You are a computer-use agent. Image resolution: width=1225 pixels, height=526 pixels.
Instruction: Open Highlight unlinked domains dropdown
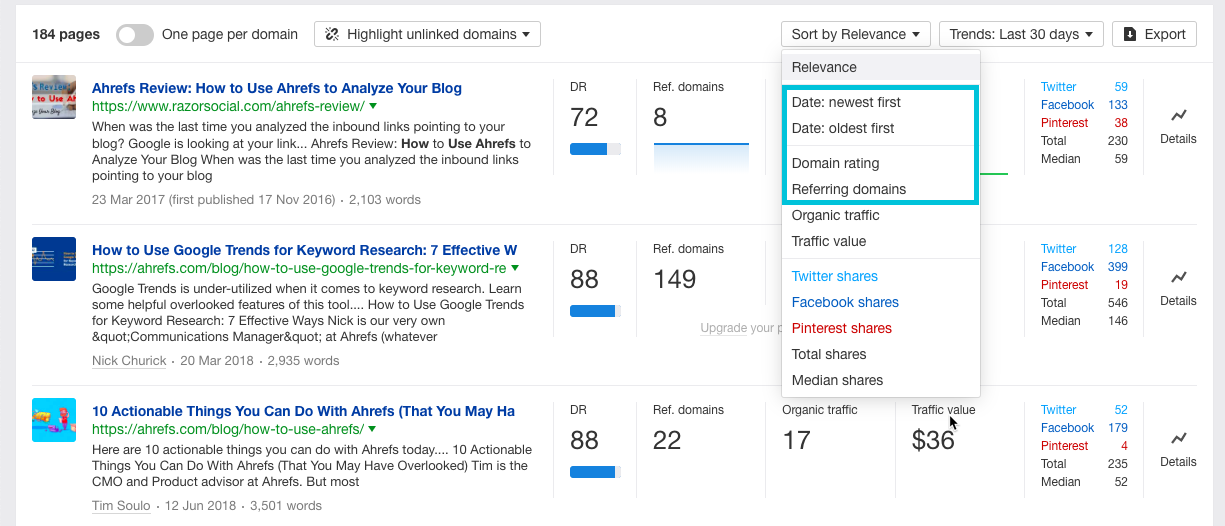(x=427, y=34)
